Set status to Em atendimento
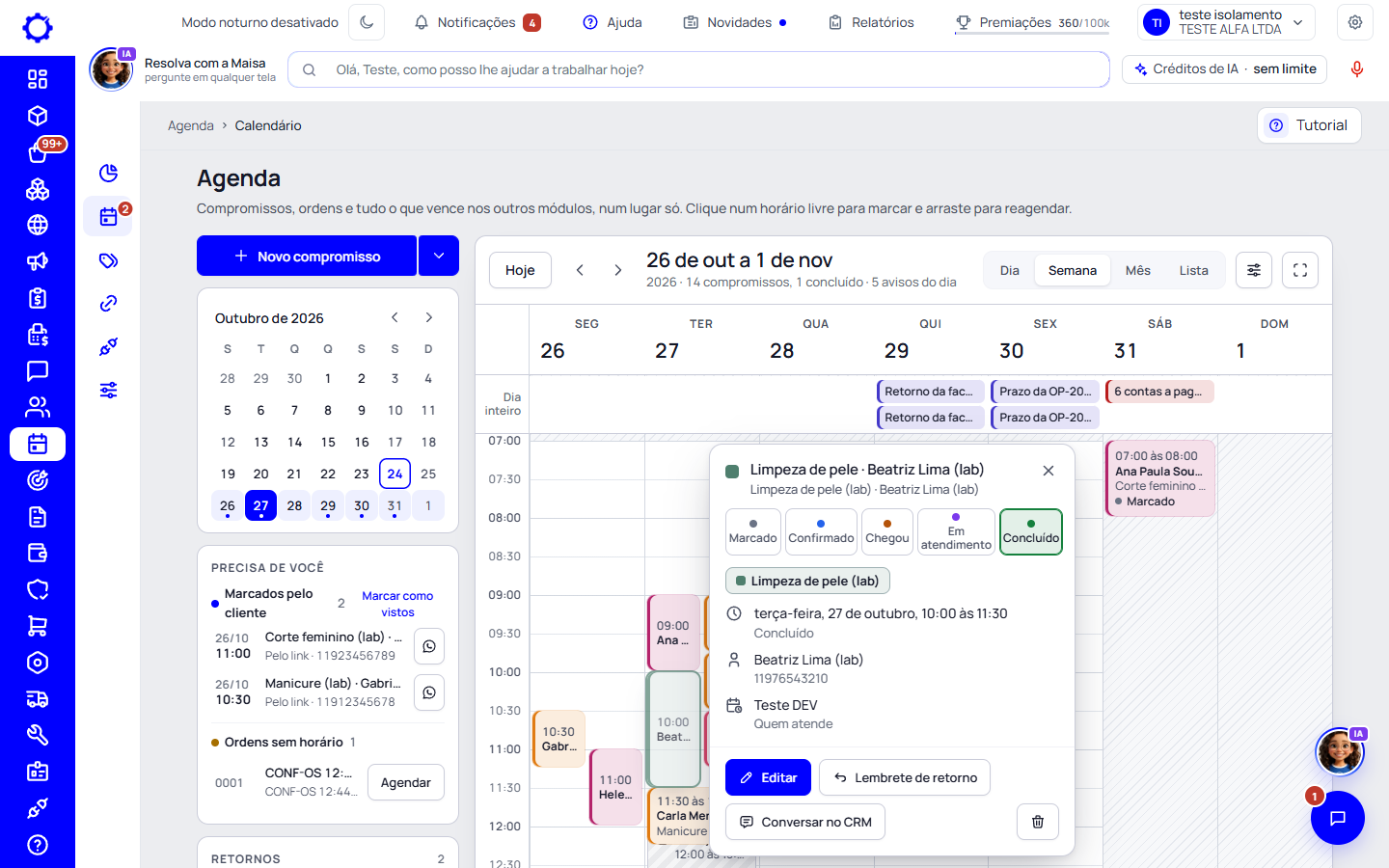This screenshot has width=1389, height=868. (956, 531)
